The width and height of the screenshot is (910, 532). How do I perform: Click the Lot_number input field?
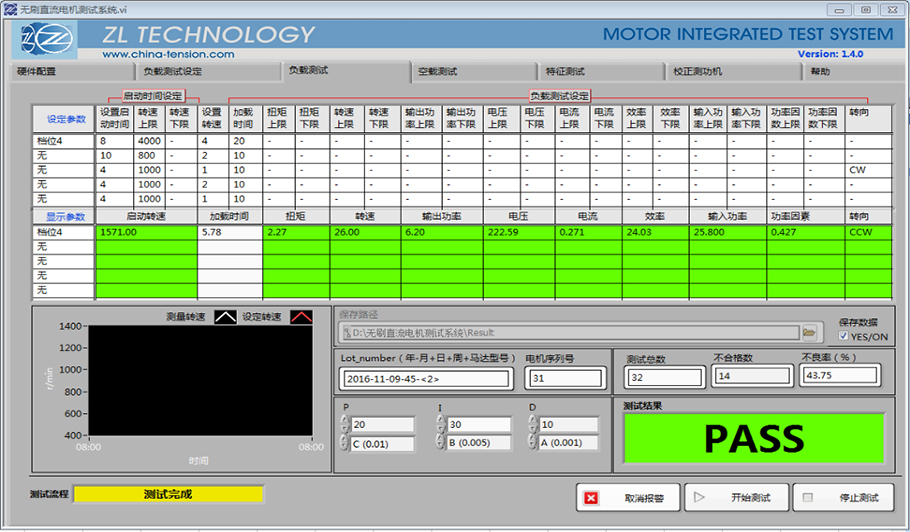(425, 379)
